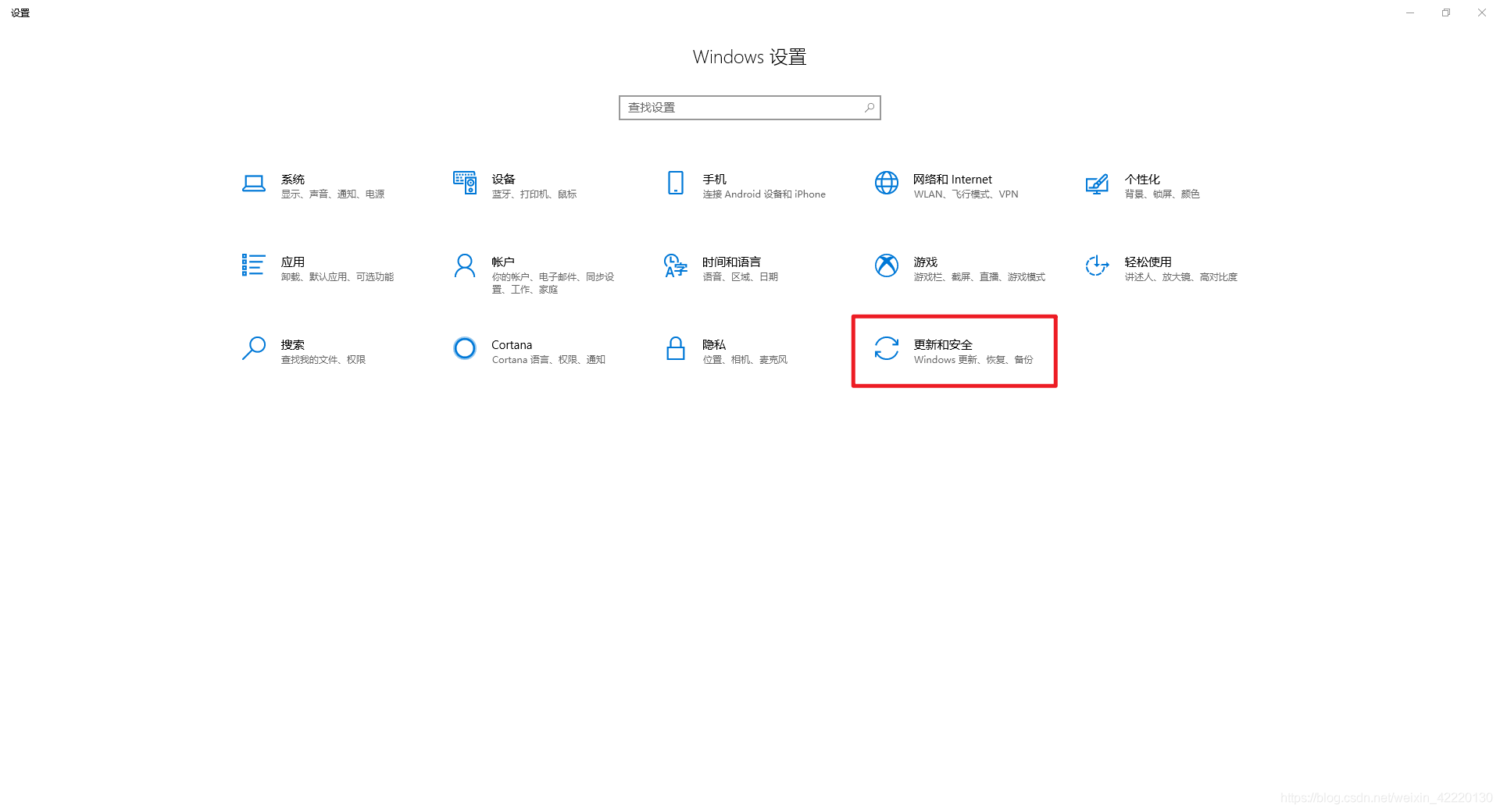Viewport: 1500px width, 812px height.
Task: Click the 轻松使用 accessibility icon
Action: coord(1098,265)
